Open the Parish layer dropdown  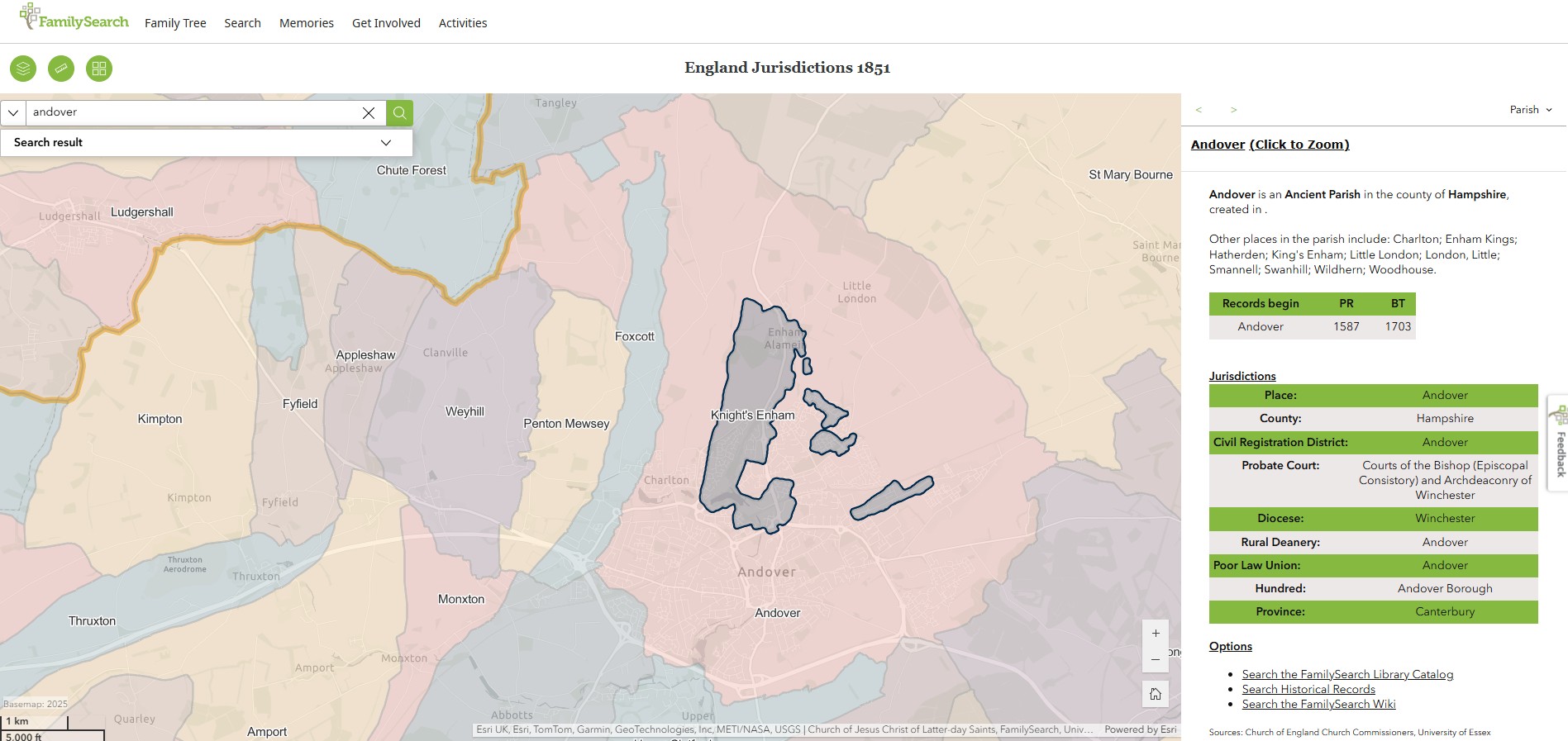(x=1531, y=110)
